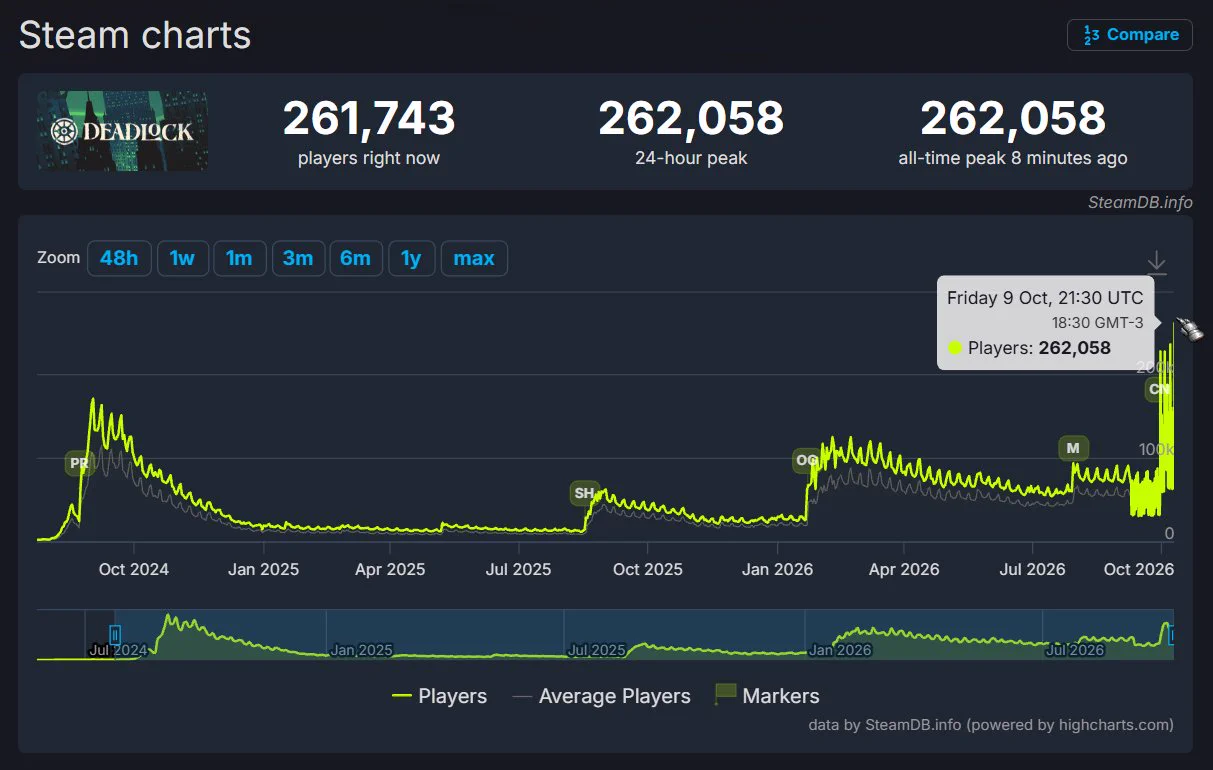This screenshot has height=770, width=1213.
Task: Click the tooltip date 'Friday 9 Oct, 21:30 UTC'
Action: 1045,298
